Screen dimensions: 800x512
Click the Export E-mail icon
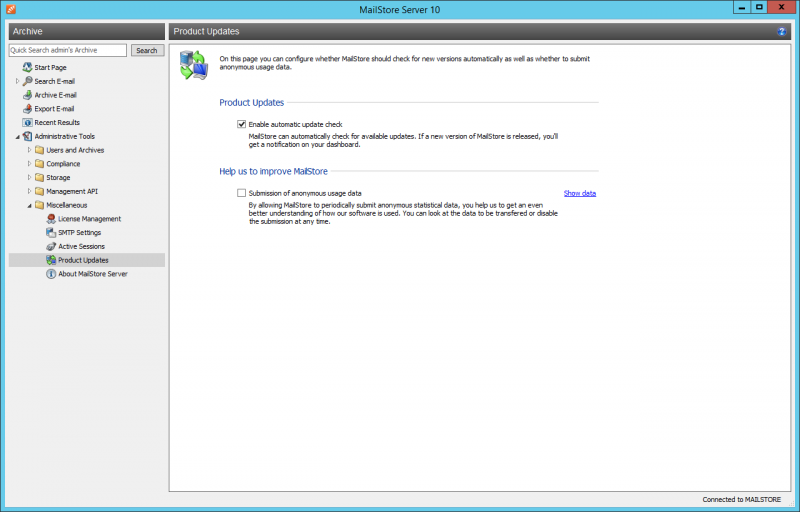(x=28, y=109)
